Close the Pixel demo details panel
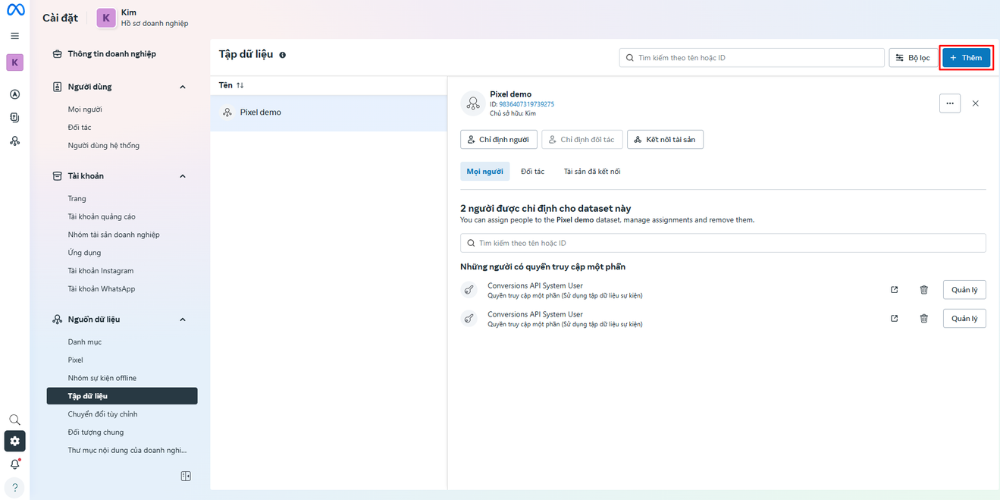The height and width of the screenshot is (500, 1000). 975,103
